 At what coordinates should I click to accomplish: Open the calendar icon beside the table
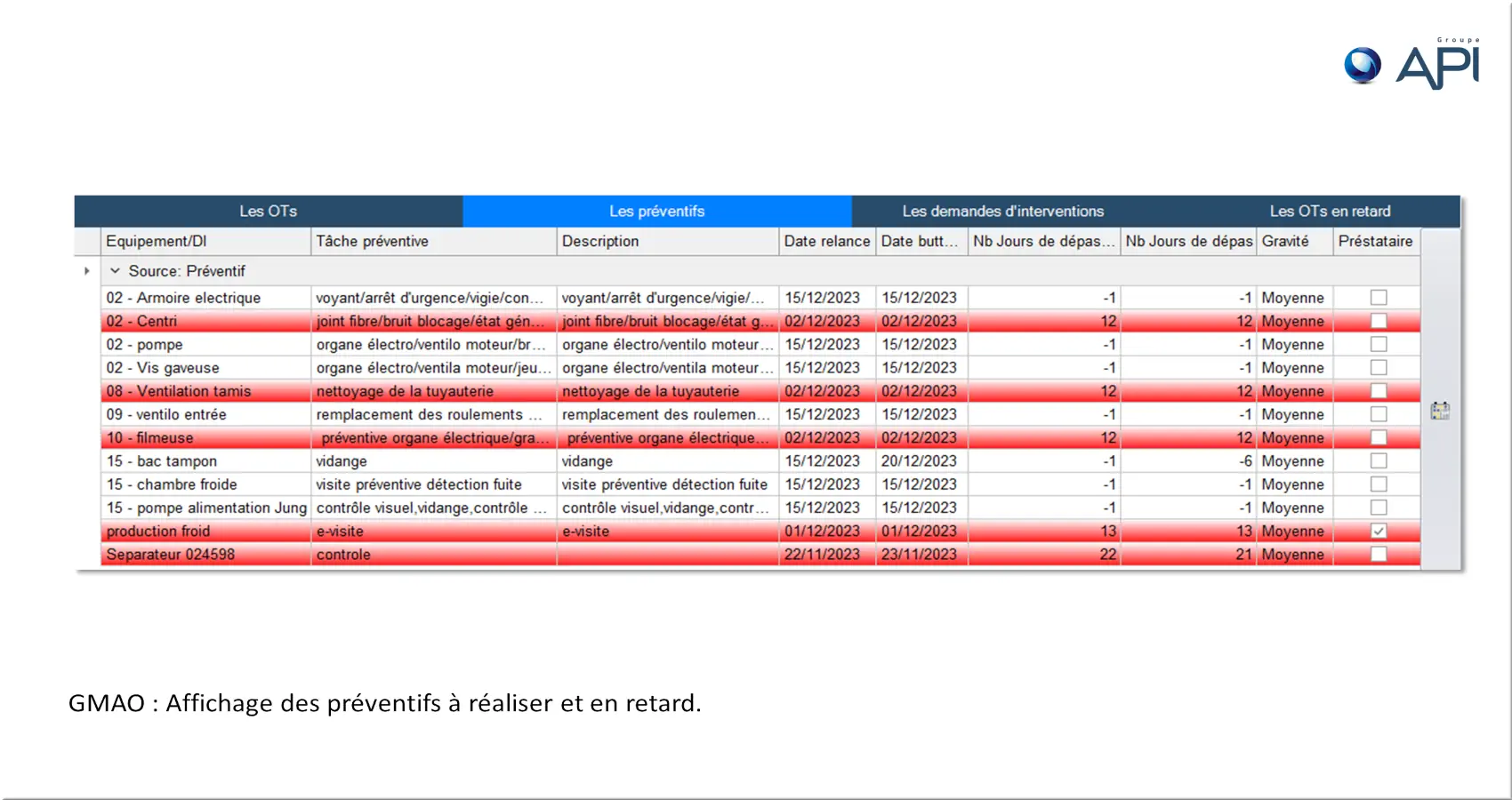coord(1440,411)
